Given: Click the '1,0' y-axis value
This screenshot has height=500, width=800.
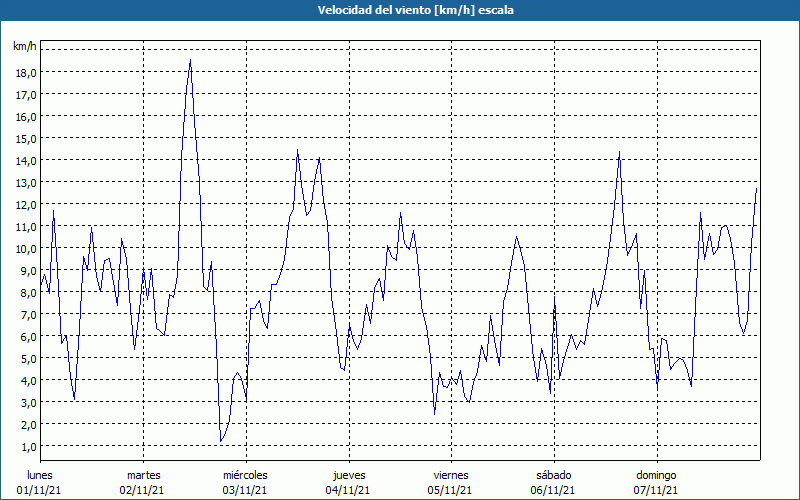Looking at the screenshot, I should click(29, 447).
